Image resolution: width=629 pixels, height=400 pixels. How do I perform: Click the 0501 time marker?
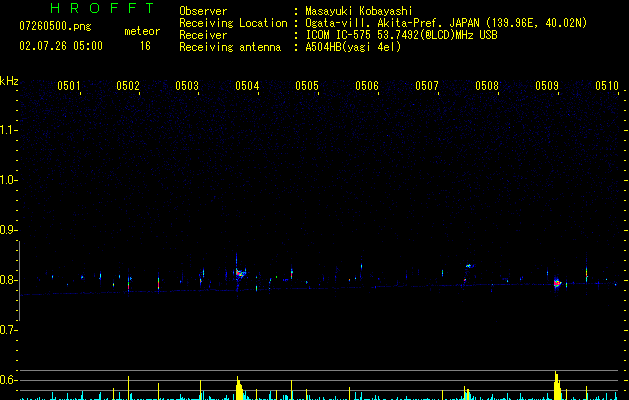tap(69, 86)
